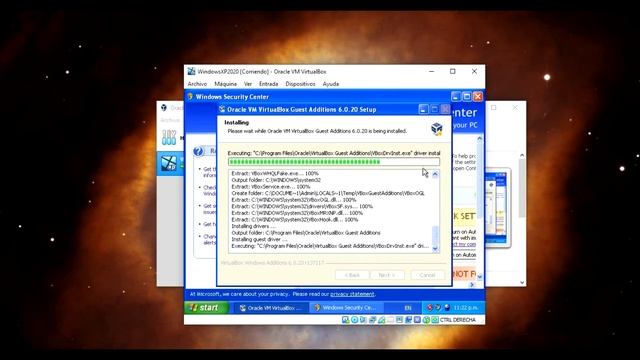Click the recording icon in VirtualBox status bar

click(x=408, y=320)
